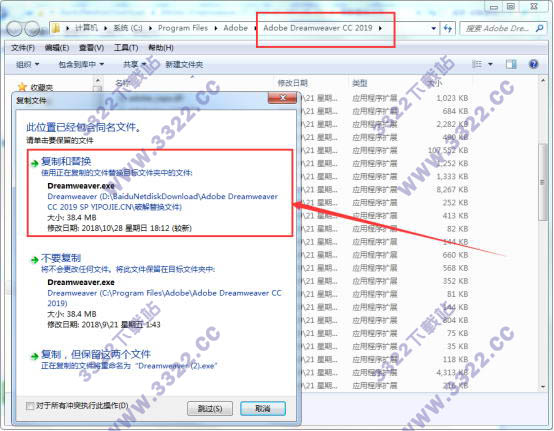Close the 复制文件 dialog
This screenshot has height=431, width=554.
(x=282, y=98)
